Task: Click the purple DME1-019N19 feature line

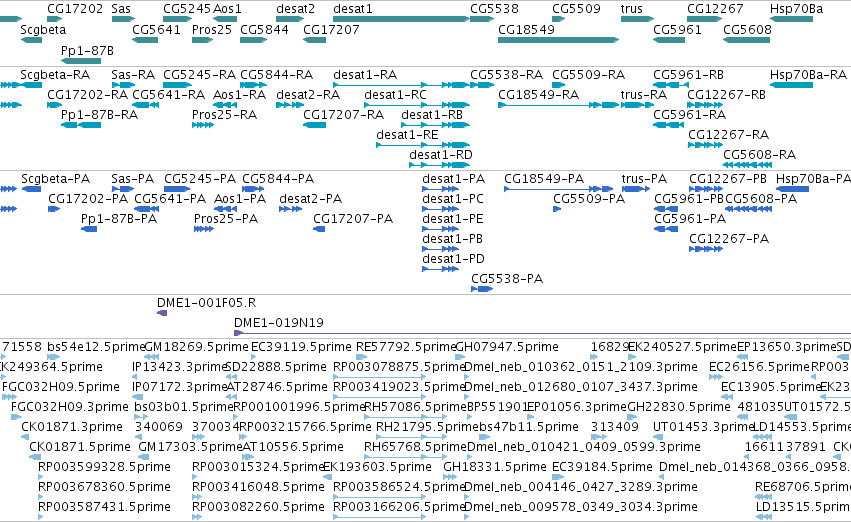Action: point(542,333)
